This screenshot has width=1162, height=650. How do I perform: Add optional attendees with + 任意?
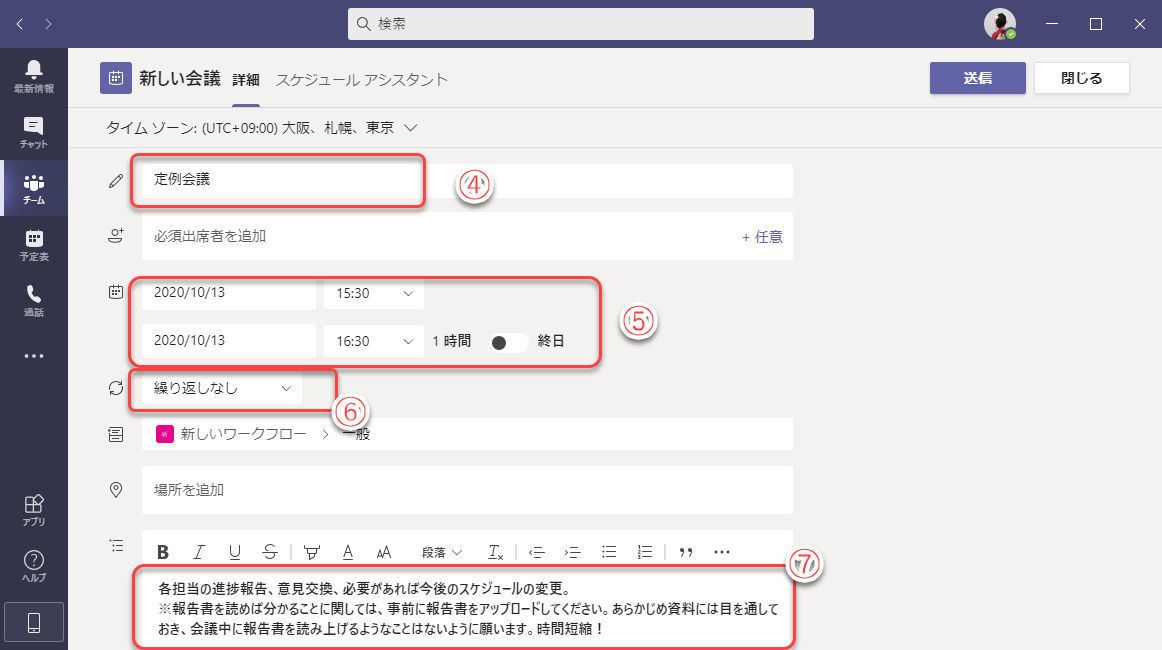[762, 236]
